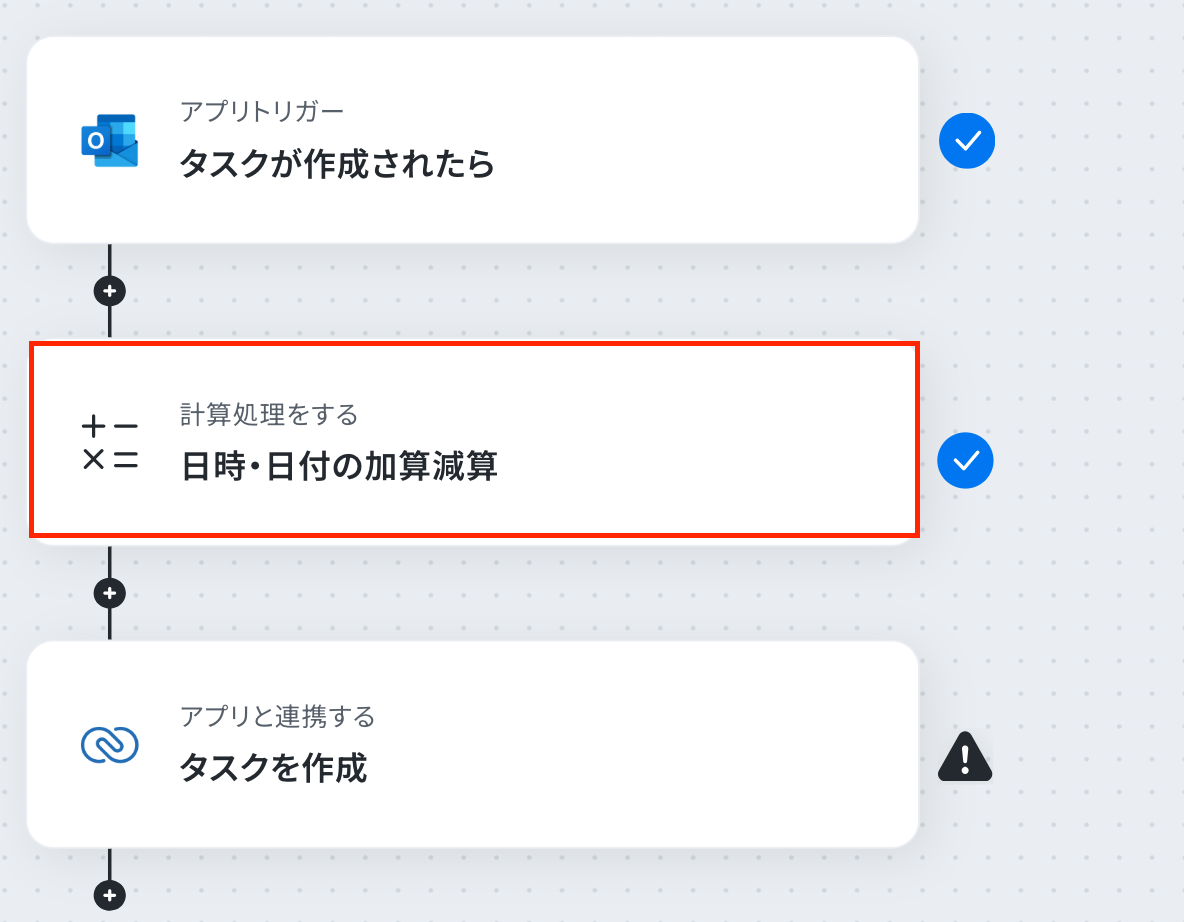Add a step below the 日時・日付の加算減算 card
The width and height of the screenshot is (1184, 922).
pos(109,594)
